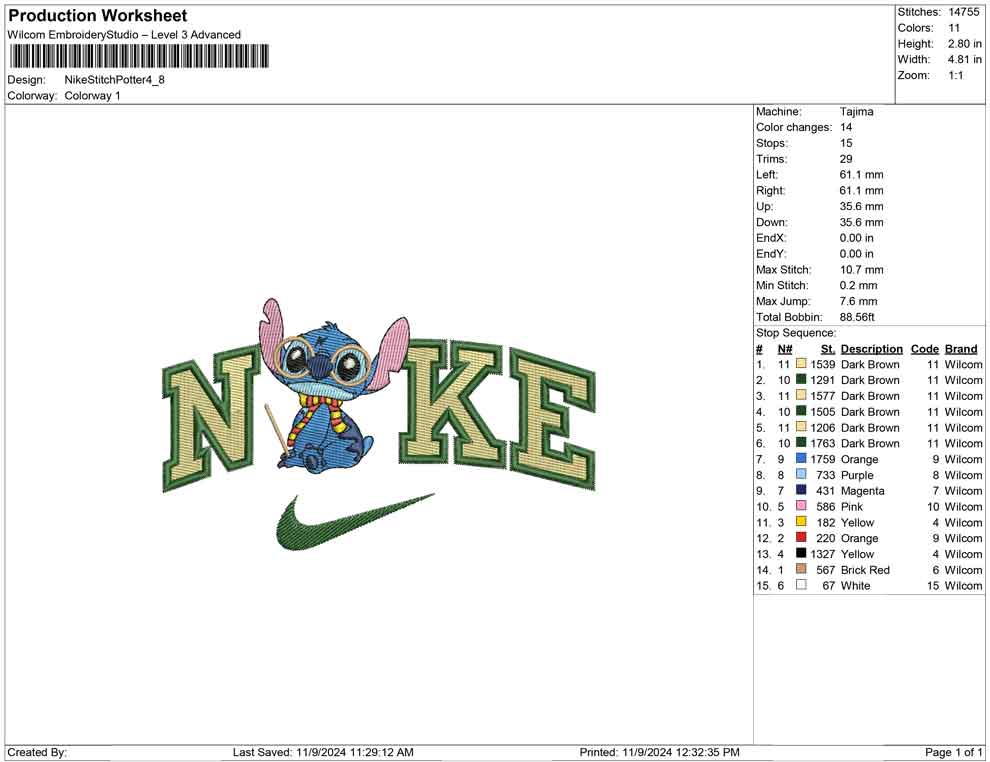Click the Total Bobbin value 88.56ft
Viewport: 990px width, 762px height.
(857, 317)
